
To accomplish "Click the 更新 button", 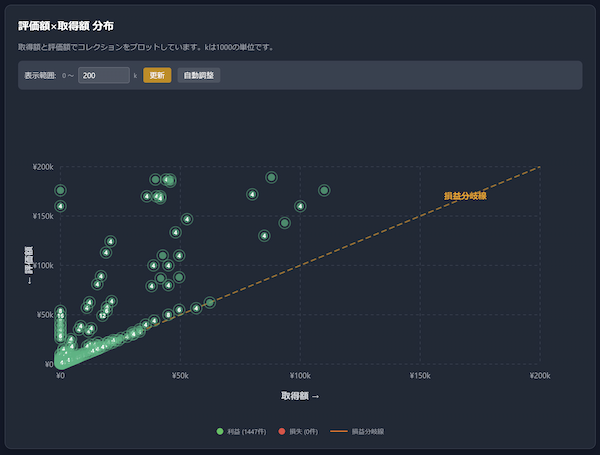I will pos(157,75).
